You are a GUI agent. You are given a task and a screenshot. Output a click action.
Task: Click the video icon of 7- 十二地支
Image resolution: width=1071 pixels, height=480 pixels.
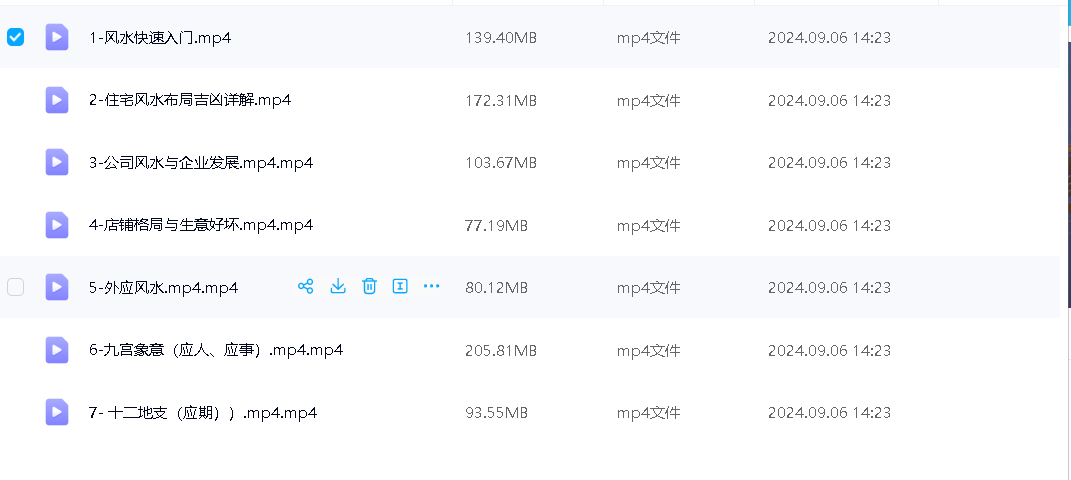pyautogui.click(x=57, y=412)
